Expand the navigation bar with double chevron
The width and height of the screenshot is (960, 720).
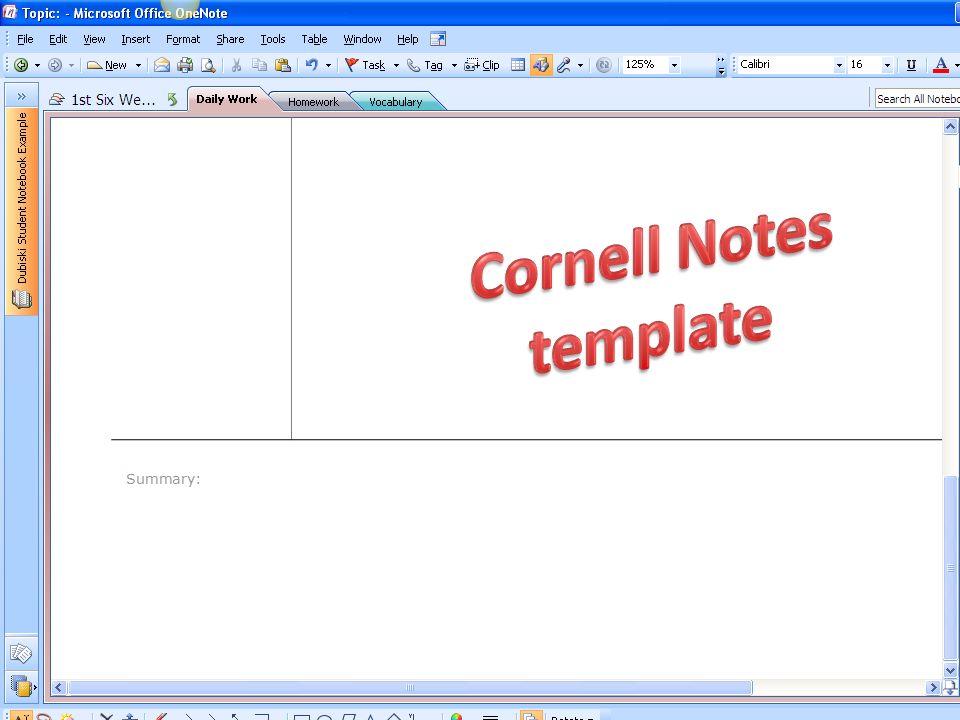click(21, 96)
